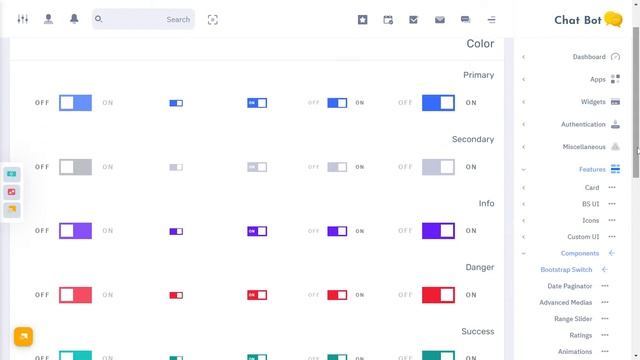Click the Dashboard gauge icon
640x360 pixels.
tap(616, 57)
